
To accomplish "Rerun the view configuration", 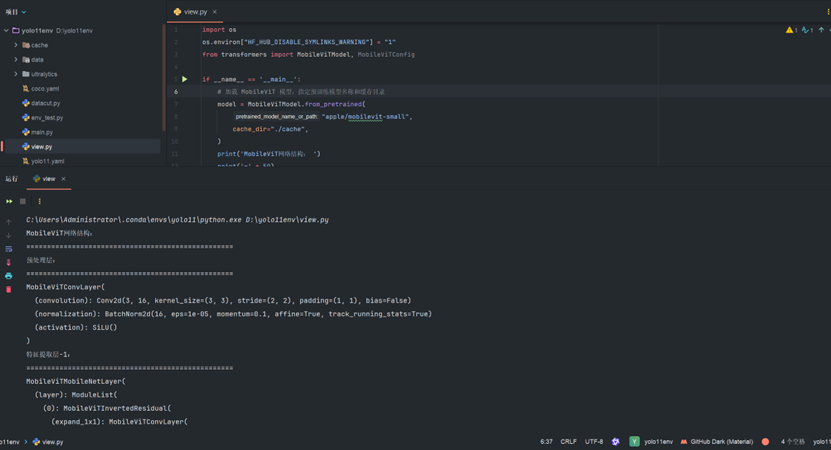I will [9, 201].
